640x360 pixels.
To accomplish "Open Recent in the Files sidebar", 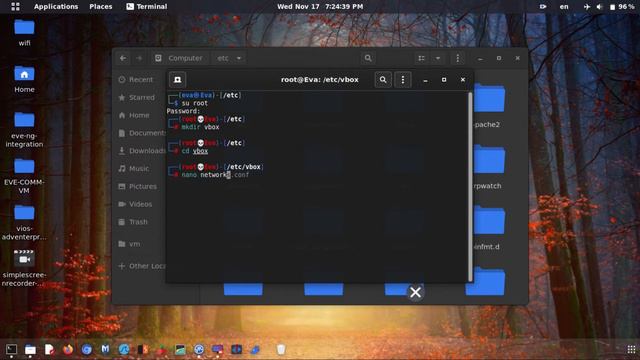I will click(x=141, y=80).
